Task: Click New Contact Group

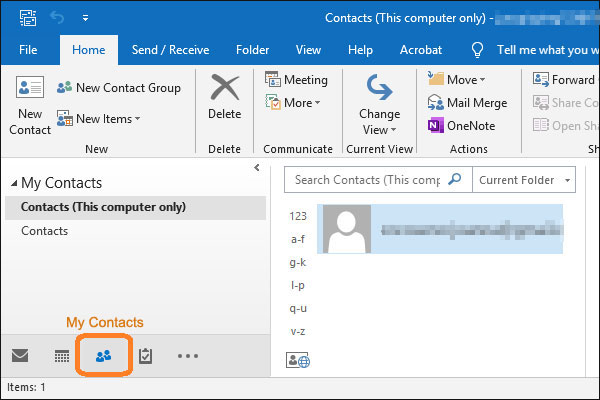Action: tap(119, 88)
